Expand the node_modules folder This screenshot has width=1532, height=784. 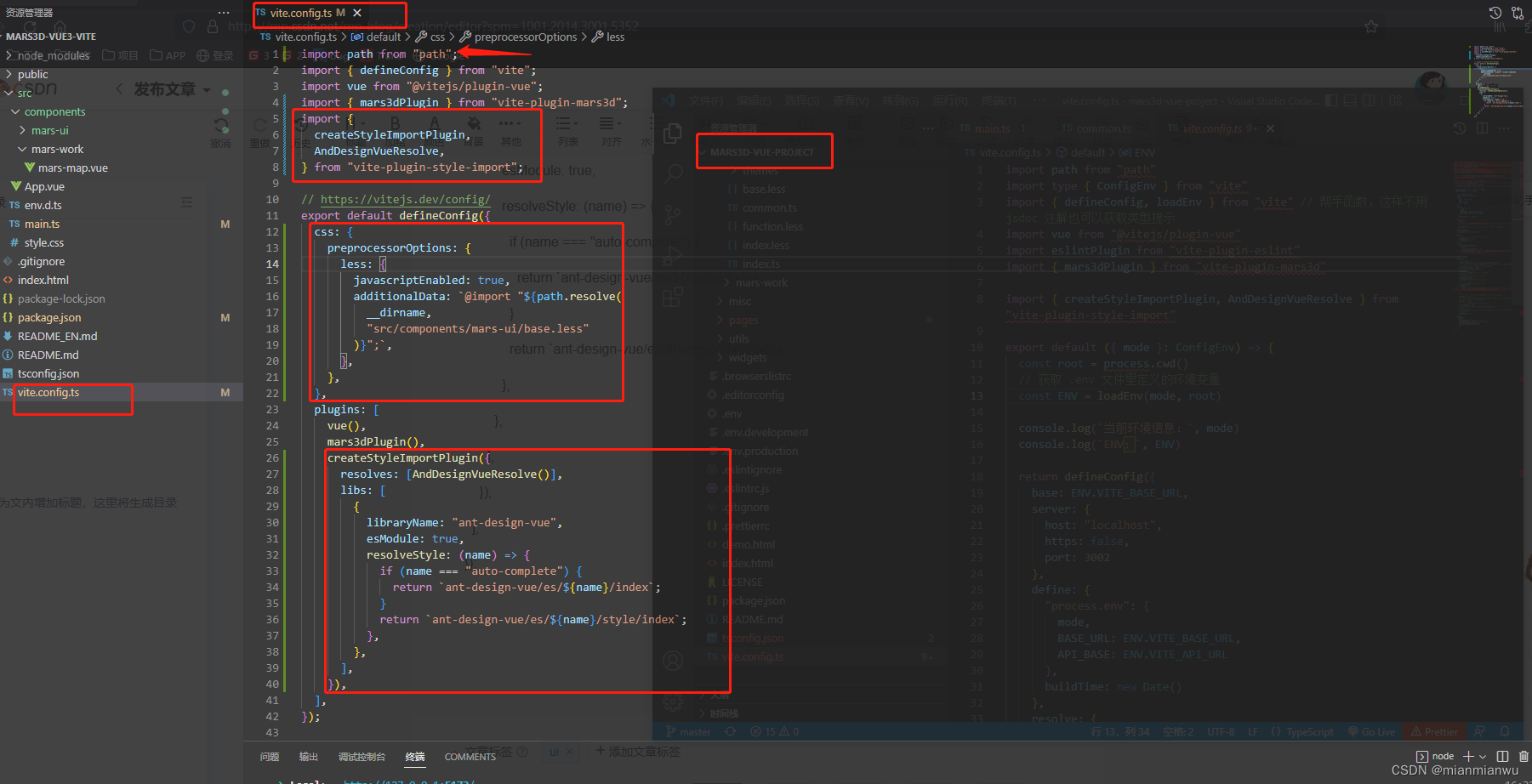[x=53, y=55]
